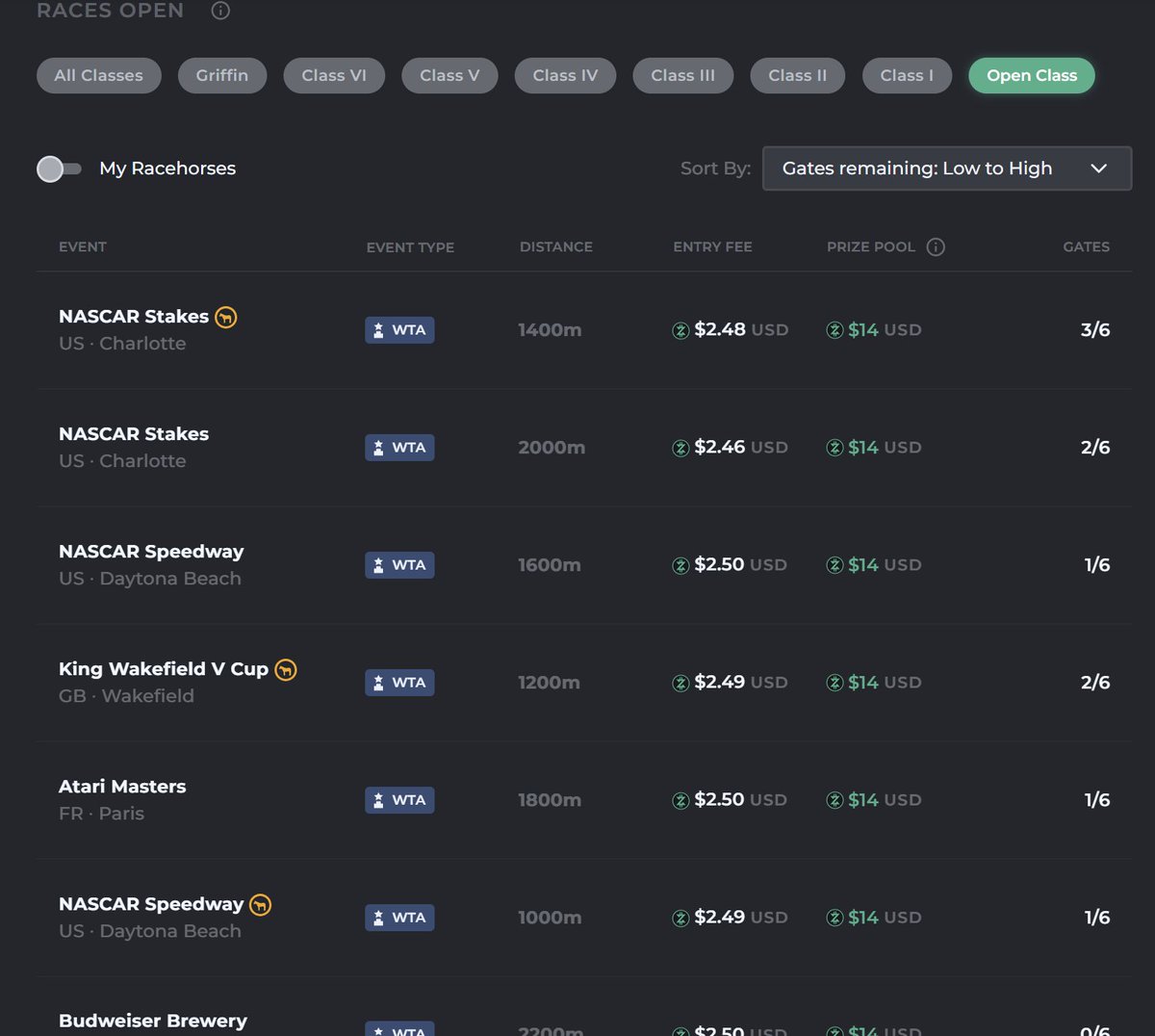This screenshot has height=1036, width=1155.
Task: Open the Races Open info icon
Action: coord(220,11)
